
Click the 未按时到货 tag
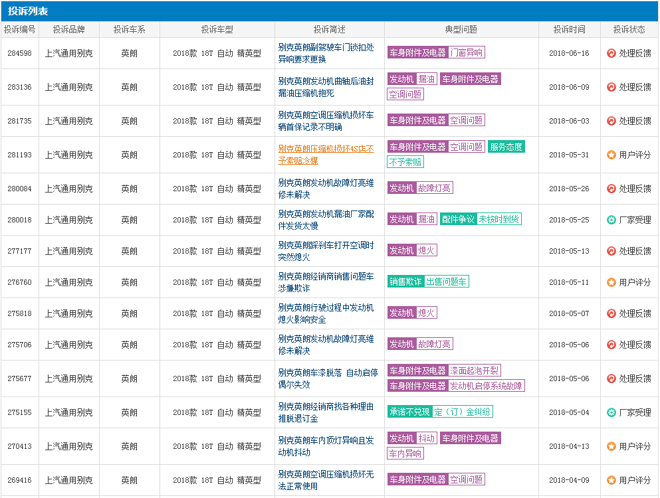pos(499,219)
